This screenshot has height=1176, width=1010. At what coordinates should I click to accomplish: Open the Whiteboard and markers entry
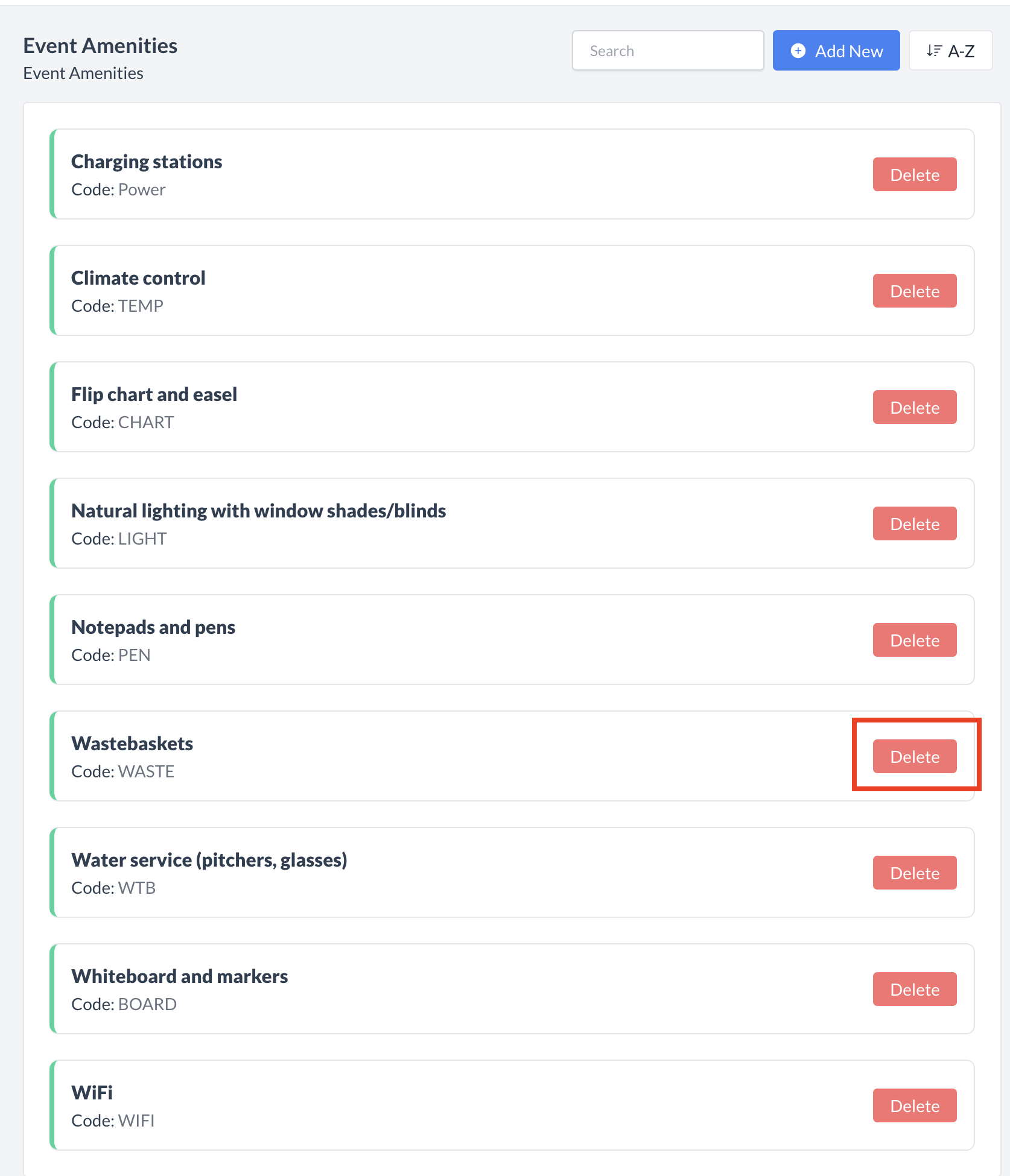179,976
